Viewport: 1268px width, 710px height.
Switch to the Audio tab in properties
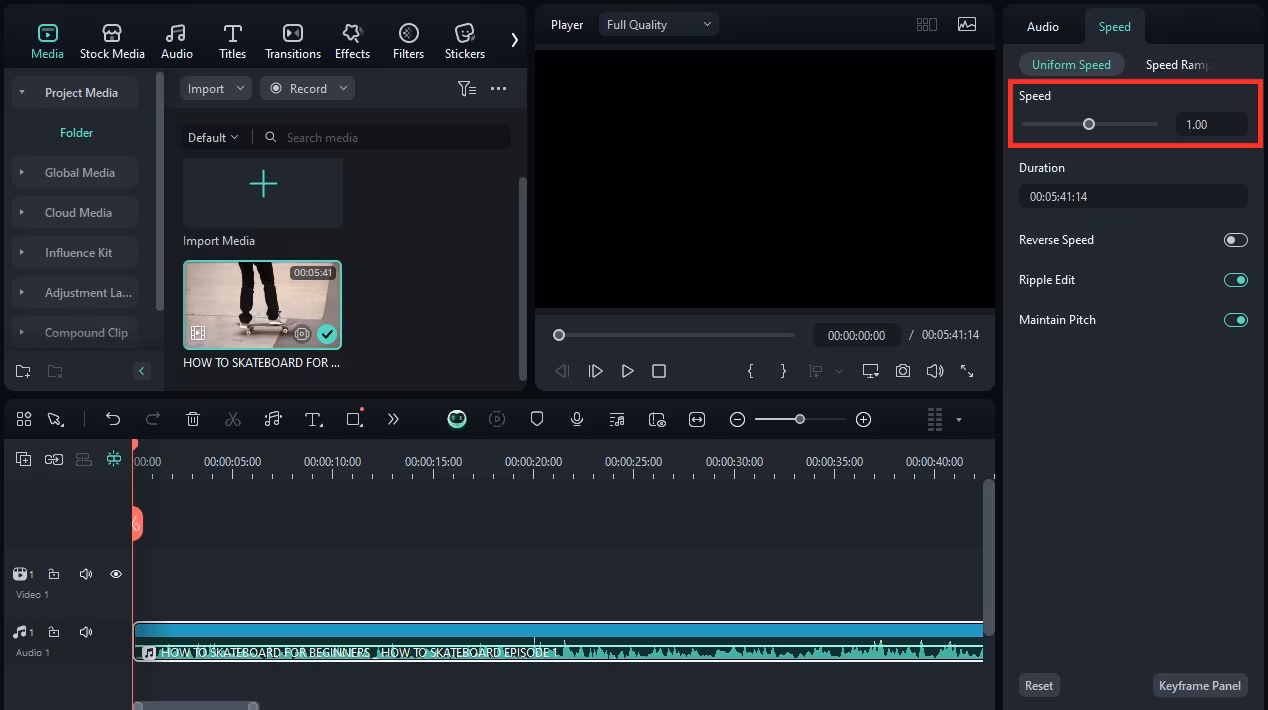click(x=1043, y=27)
